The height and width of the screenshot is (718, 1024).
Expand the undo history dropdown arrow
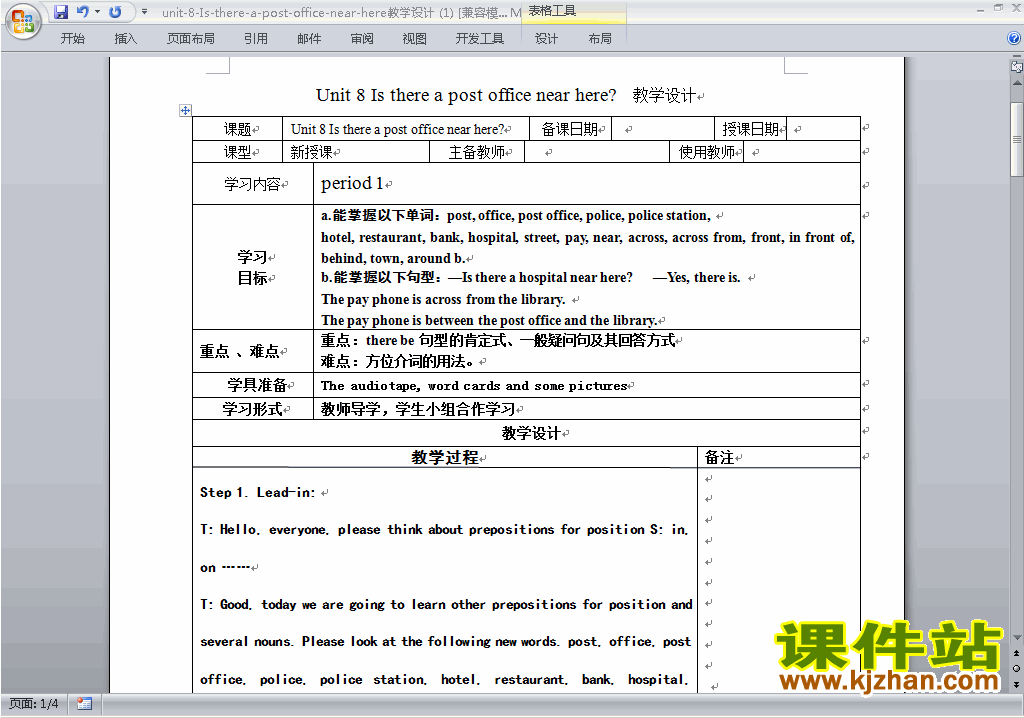click(97, 12)
